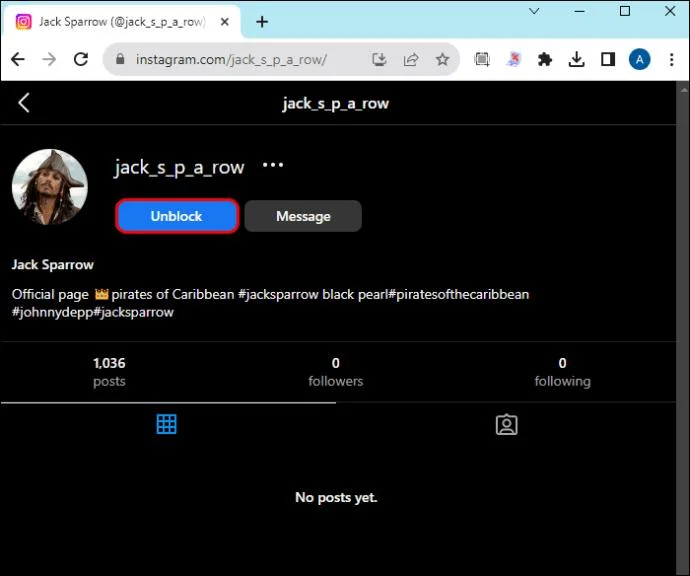Image resolution: width=690 pixels, height=576 pixels.
Task: Select the posts grid tab icon
Action: 166,424
